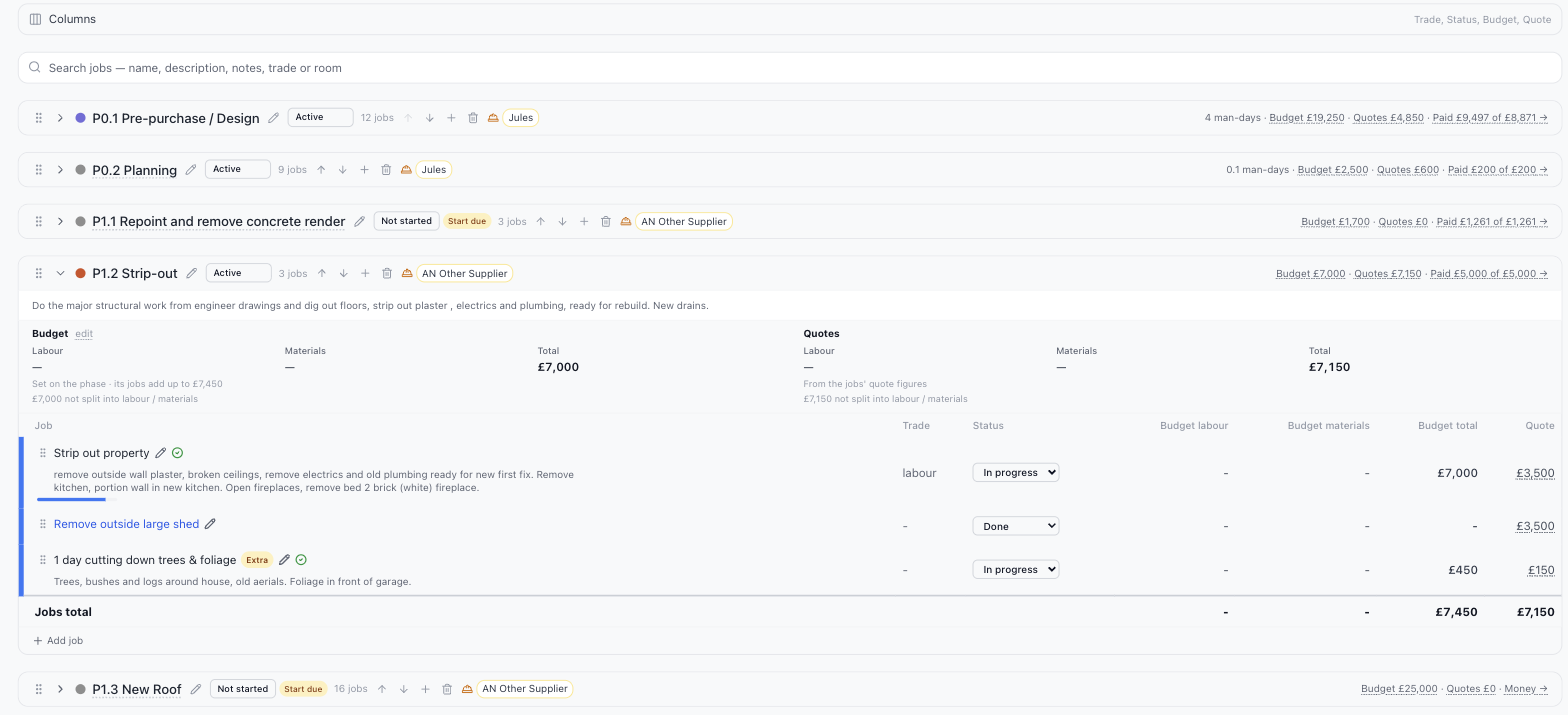Viewport: 1568px width, 715px height.
Task: Click Add job below Jobs total
Action: 58,640
